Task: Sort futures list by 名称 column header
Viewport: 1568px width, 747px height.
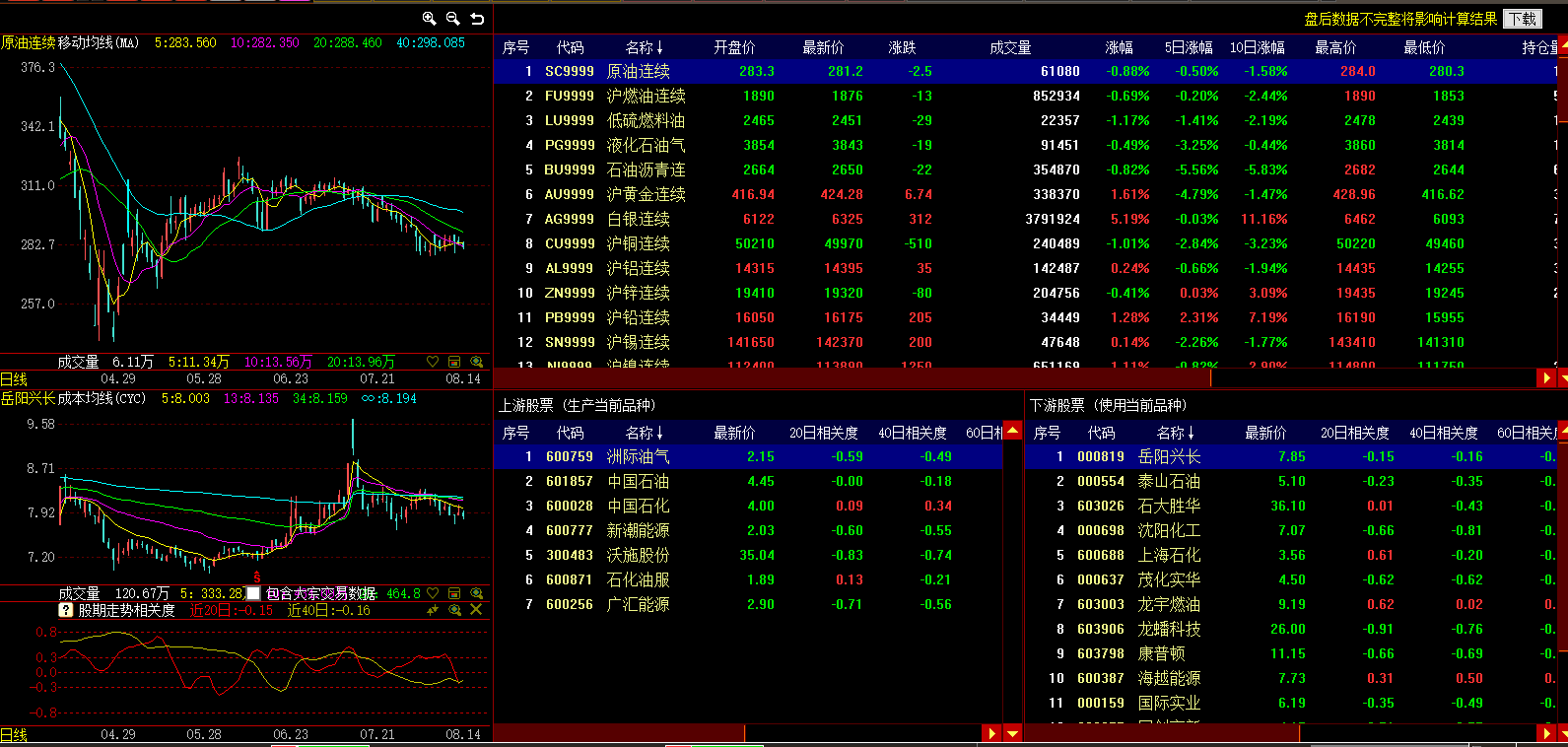Action: [644, 47]
